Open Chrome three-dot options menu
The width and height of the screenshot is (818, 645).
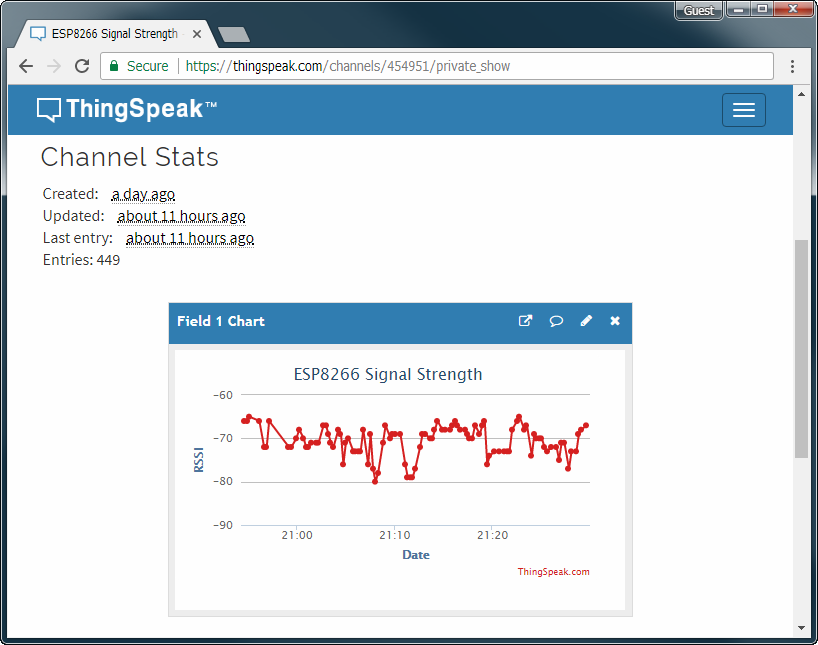coord(792,66)
